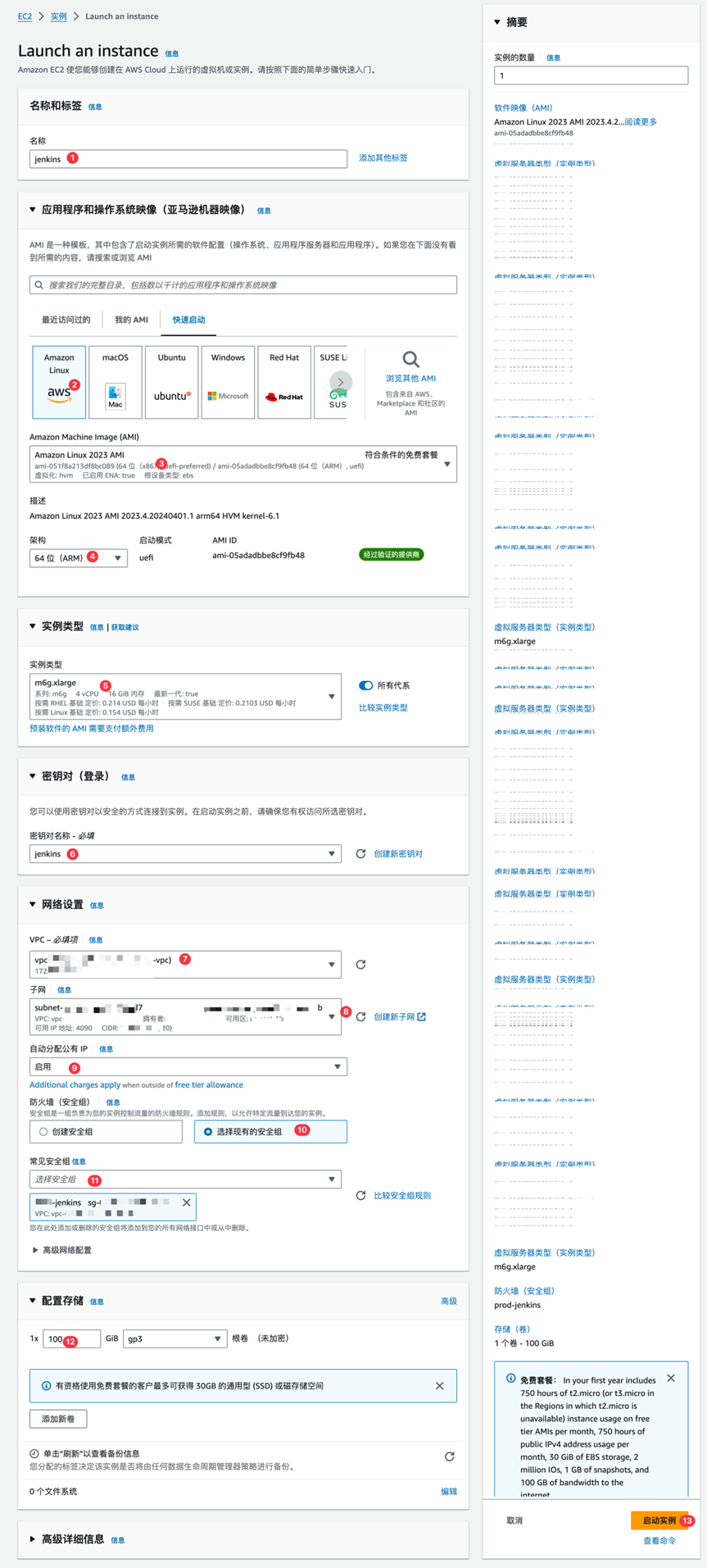707x1568 pixels.
Task: Click the add new volume button
Action: tap(58, 1419)
